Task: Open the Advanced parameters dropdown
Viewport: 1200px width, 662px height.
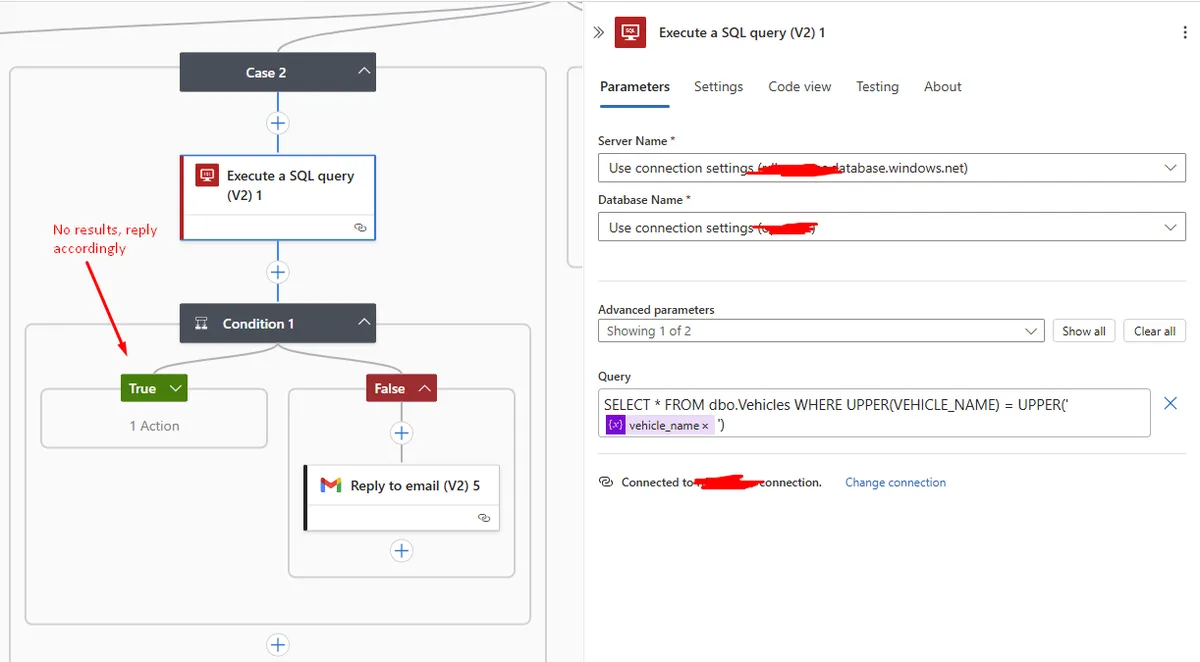Action: 1030,330
